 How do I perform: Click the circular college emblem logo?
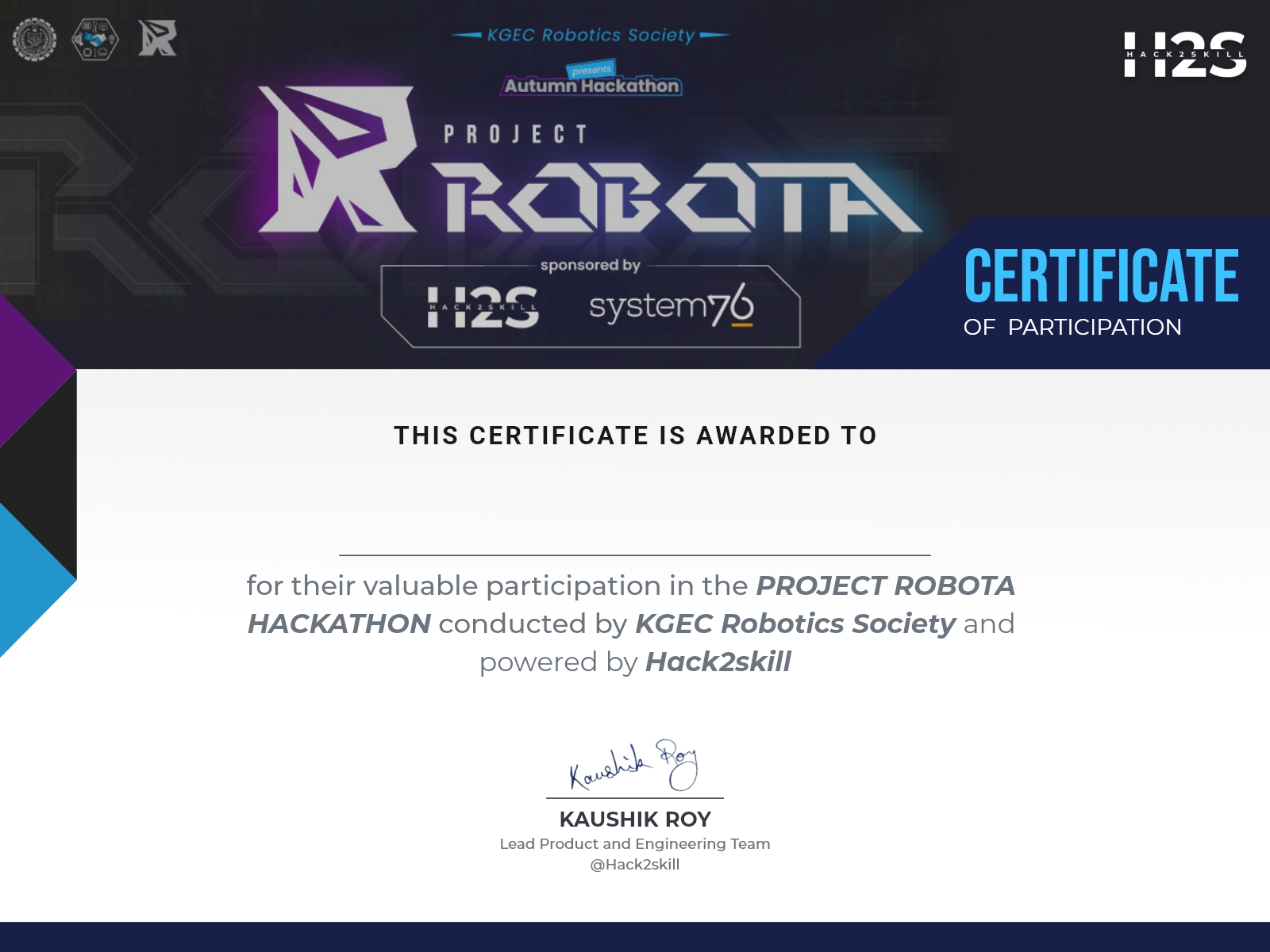[35, 39]
